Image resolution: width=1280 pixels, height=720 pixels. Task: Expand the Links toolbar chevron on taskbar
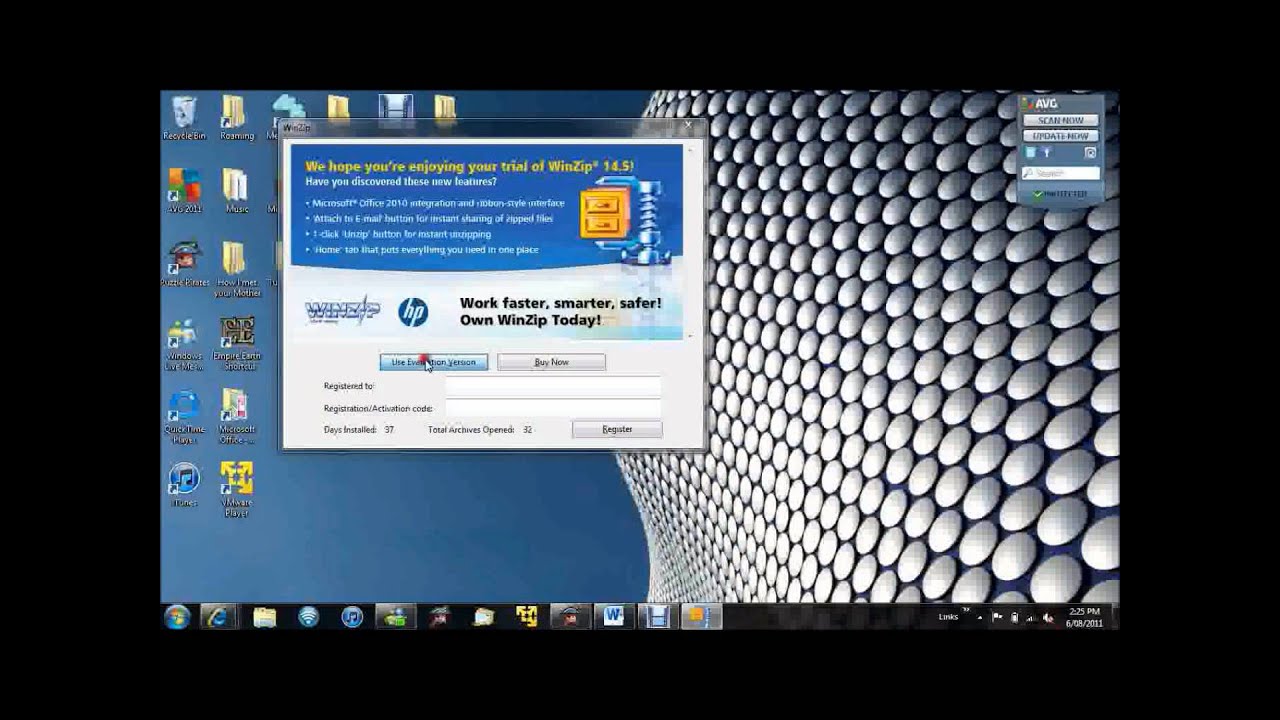[x=966, y=610]
